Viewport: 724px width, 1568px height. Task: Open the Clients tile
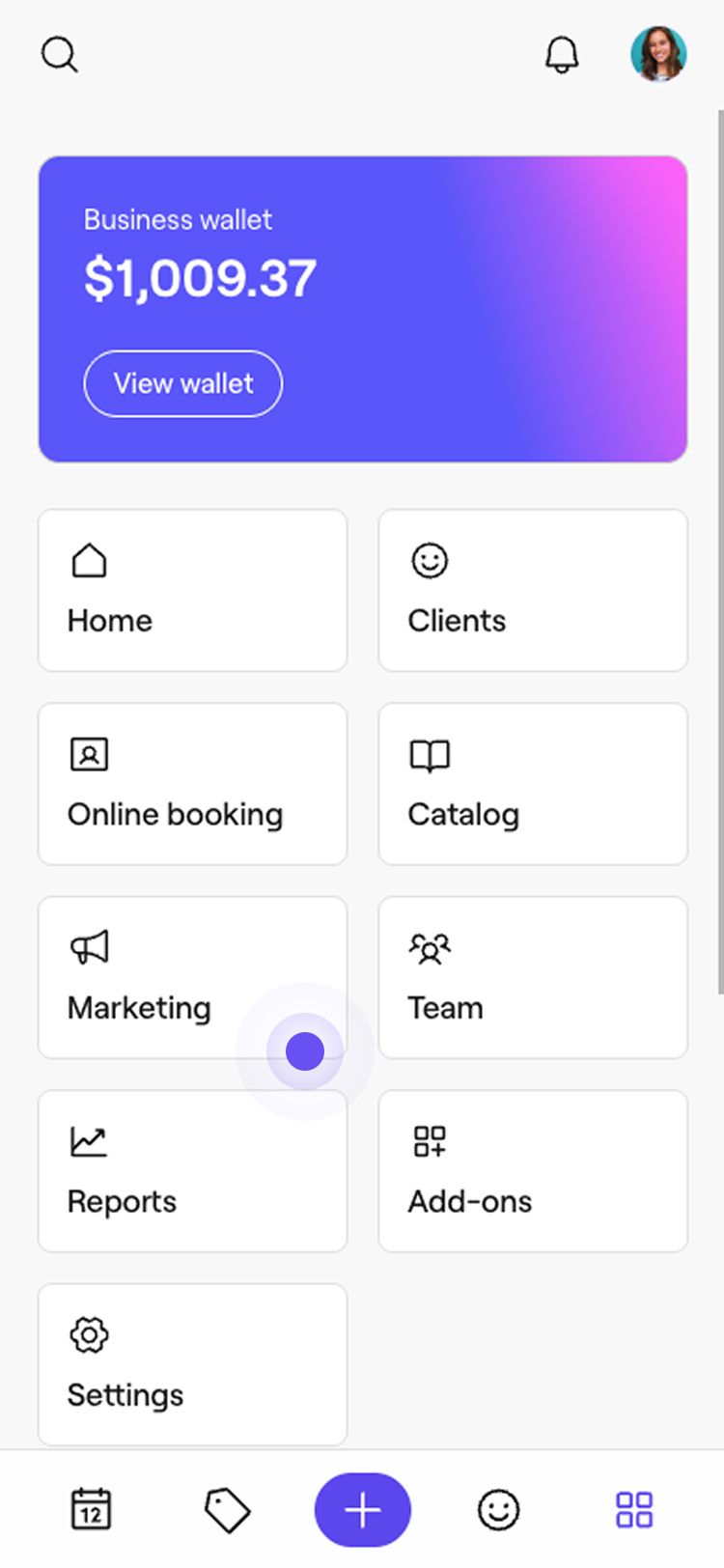click(x=533, y=591)
